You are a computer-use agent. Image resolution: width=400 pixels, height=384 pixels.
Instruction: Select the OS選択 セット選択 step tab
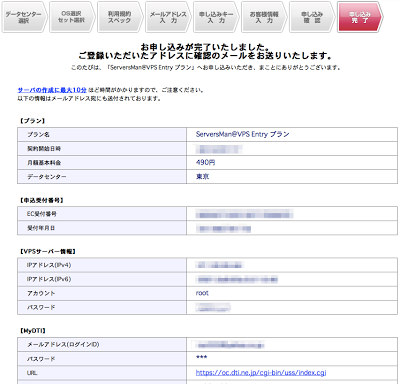click(x=72, y=17)
